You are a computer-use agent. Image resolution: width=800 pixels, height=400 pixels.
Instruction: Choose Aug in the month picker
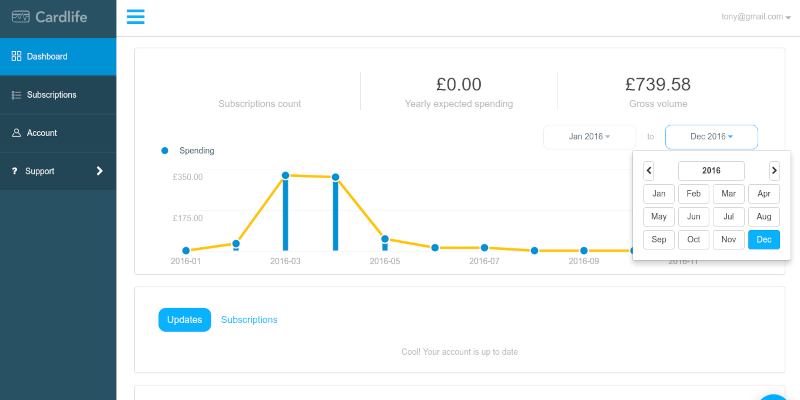(x=763, y=216)
